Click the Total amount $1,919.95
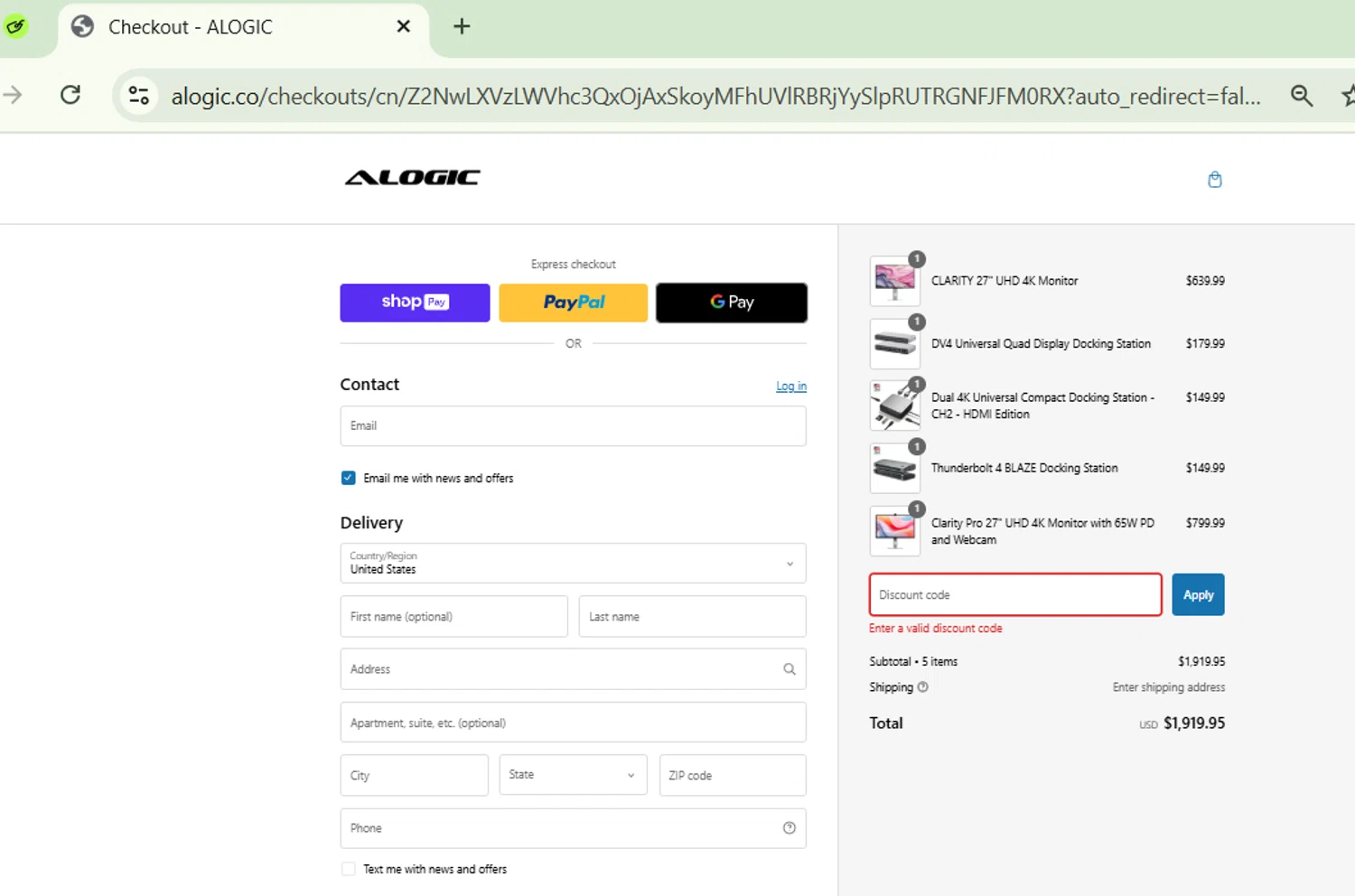The width and height of the screenshot is (1355, 896). 1194,723
